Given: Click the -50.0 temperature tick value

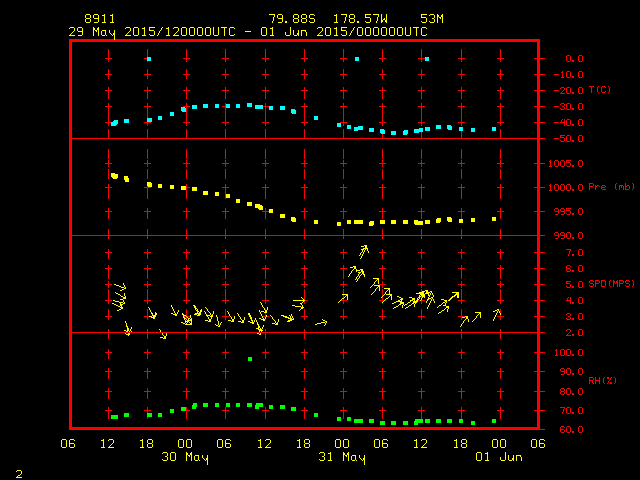Looking at the screenshot, I should pyautogui.click(x=569, y=139).
